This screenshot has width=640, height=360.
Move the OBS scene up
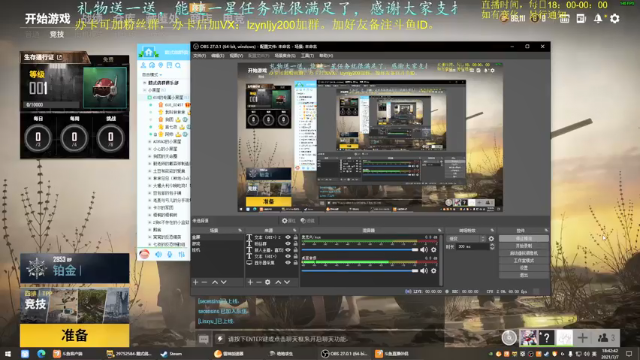(215, 282)
